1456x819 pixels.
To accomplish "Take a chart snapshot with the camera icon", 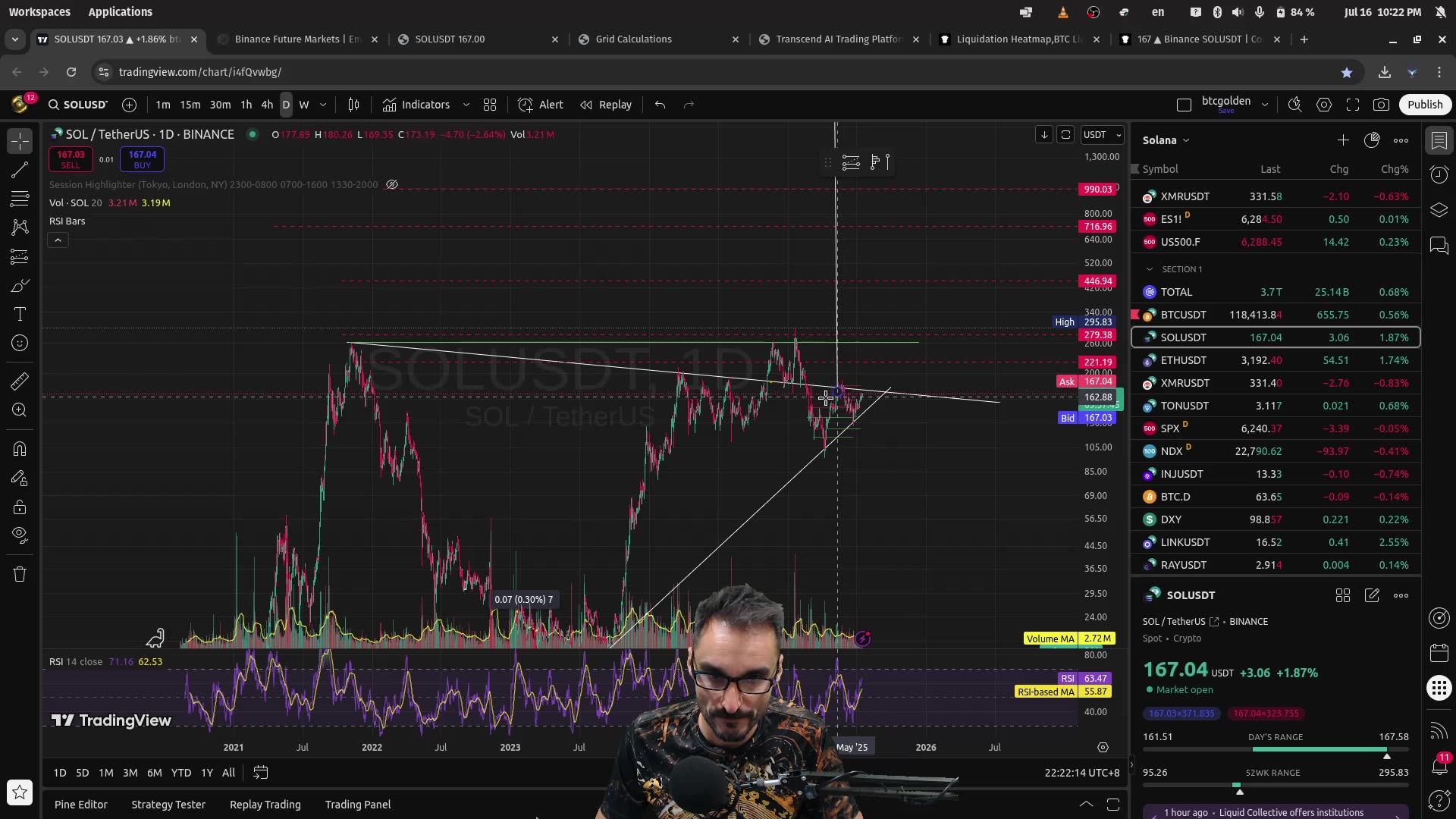I will [x=1382, y=105].
